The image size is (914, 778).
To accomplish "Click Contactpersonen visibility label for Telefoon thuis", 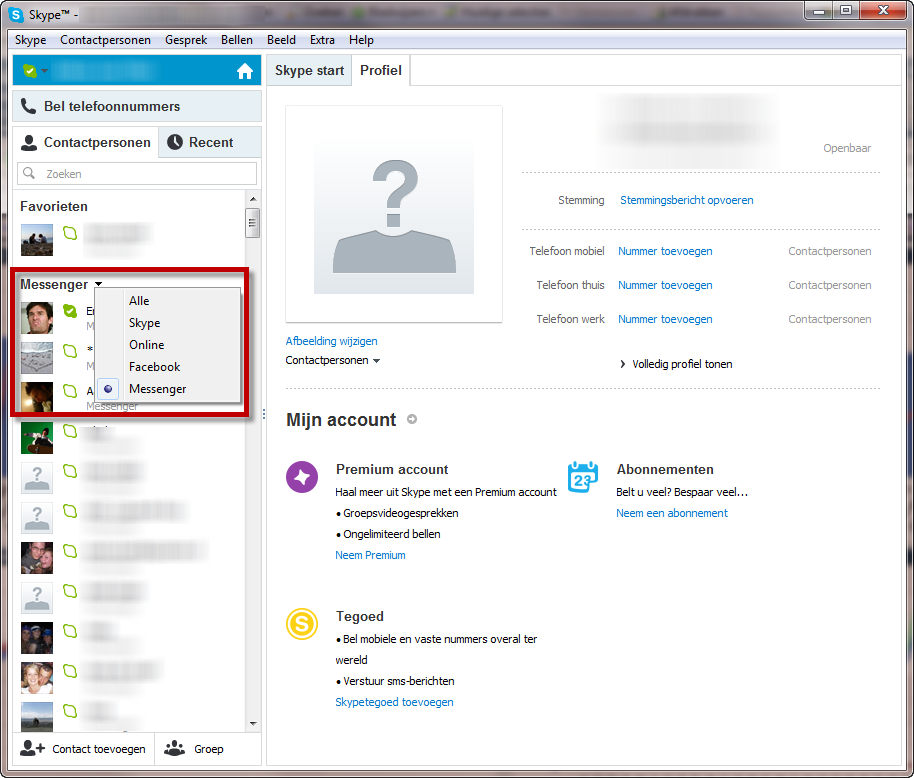I will pos(829,285).
